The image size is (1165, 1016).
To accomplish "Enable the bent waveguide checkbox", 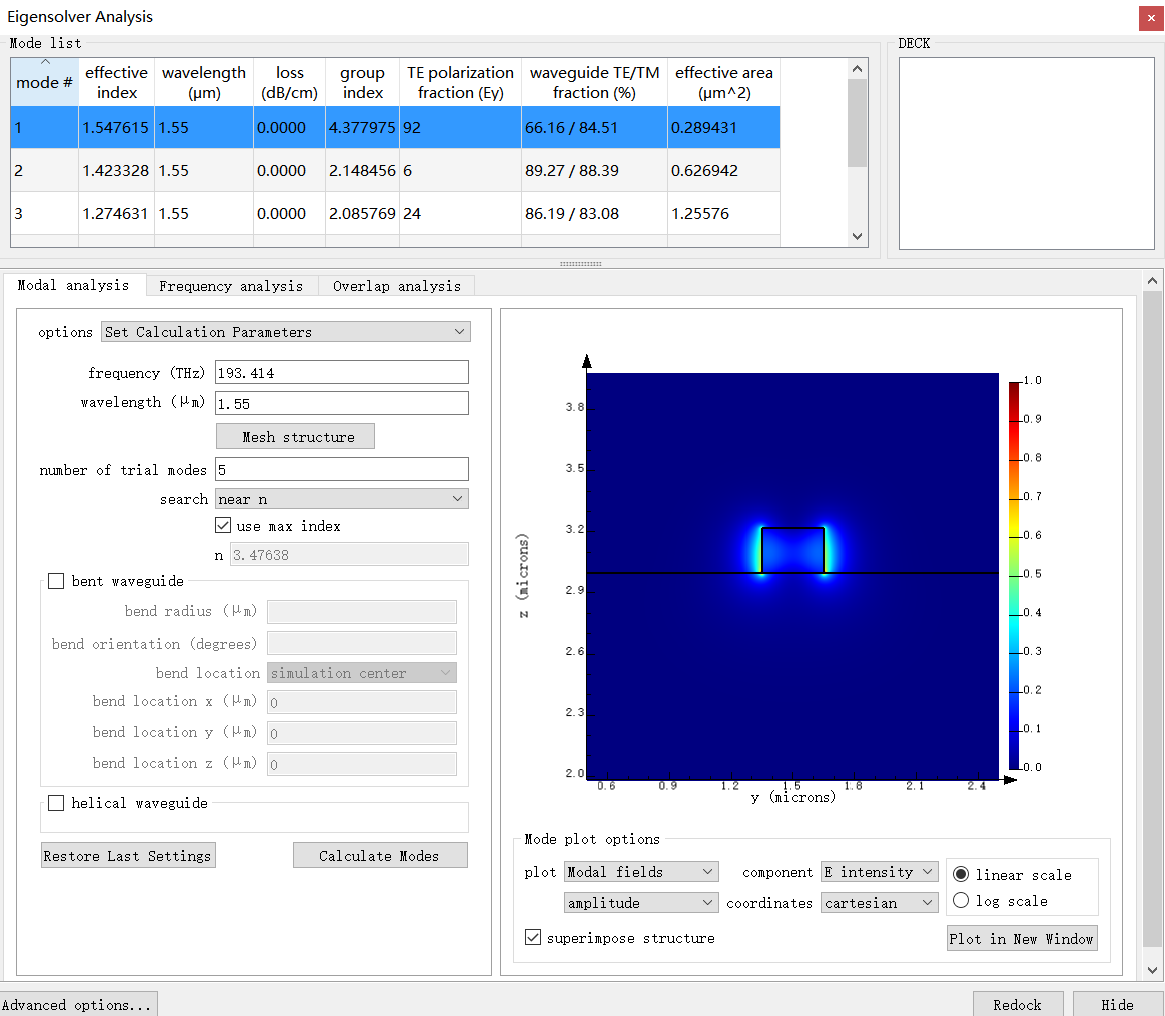I will tap(56, 581).
